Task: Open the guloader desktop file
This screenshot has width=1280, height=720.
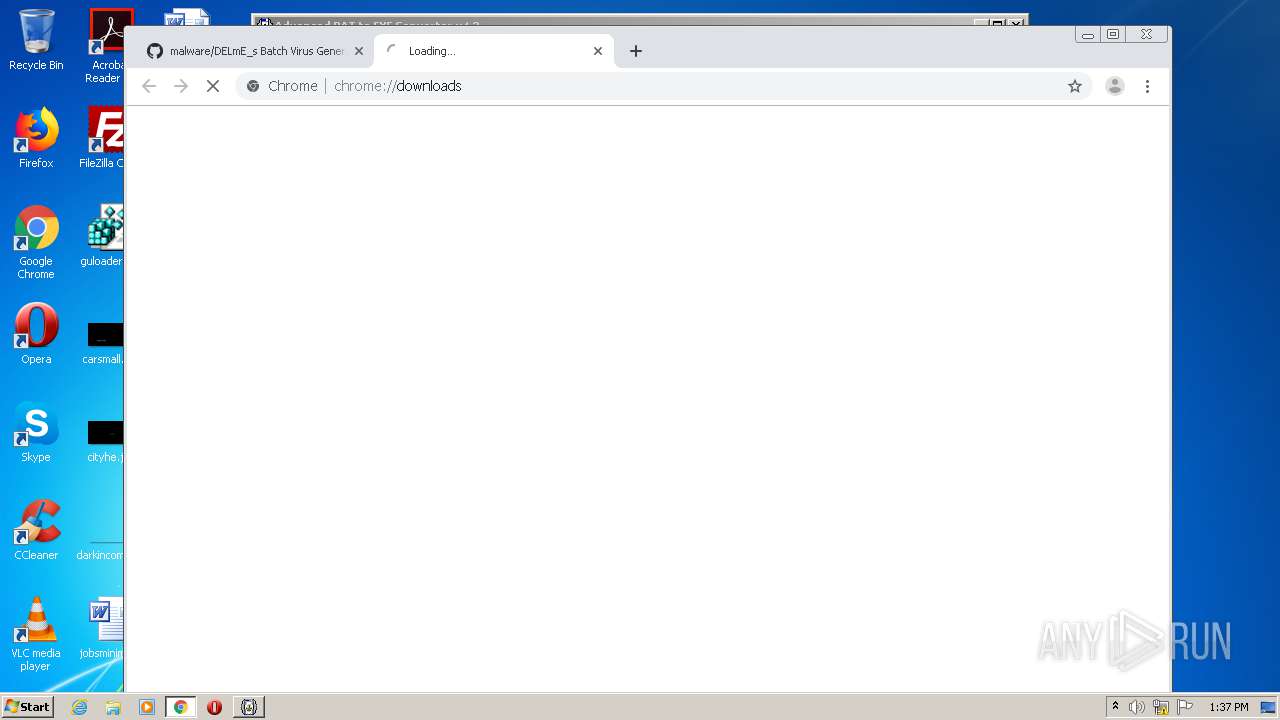Action: (103, 236)
